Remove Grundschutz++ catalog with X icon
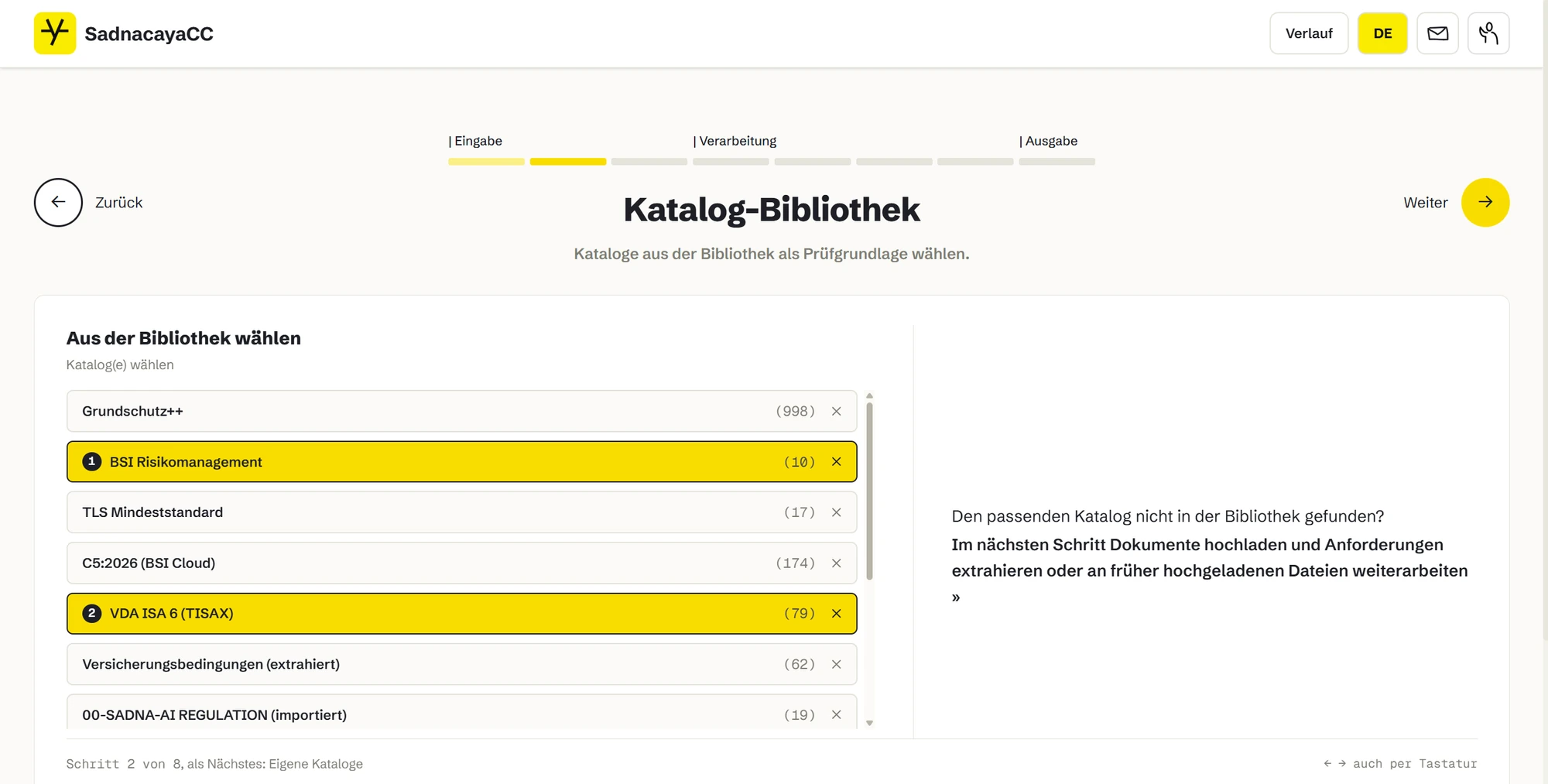 837,411
